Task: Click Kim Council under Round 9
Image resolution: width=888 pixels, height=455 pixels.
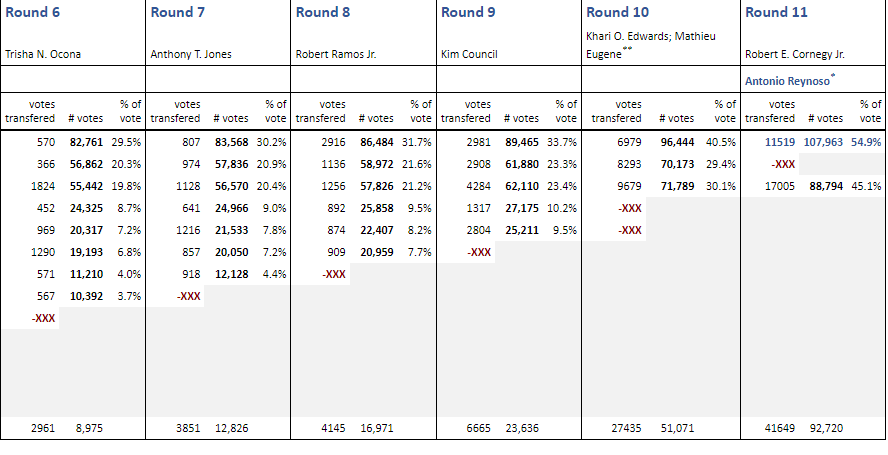Action: pos(469,54)
